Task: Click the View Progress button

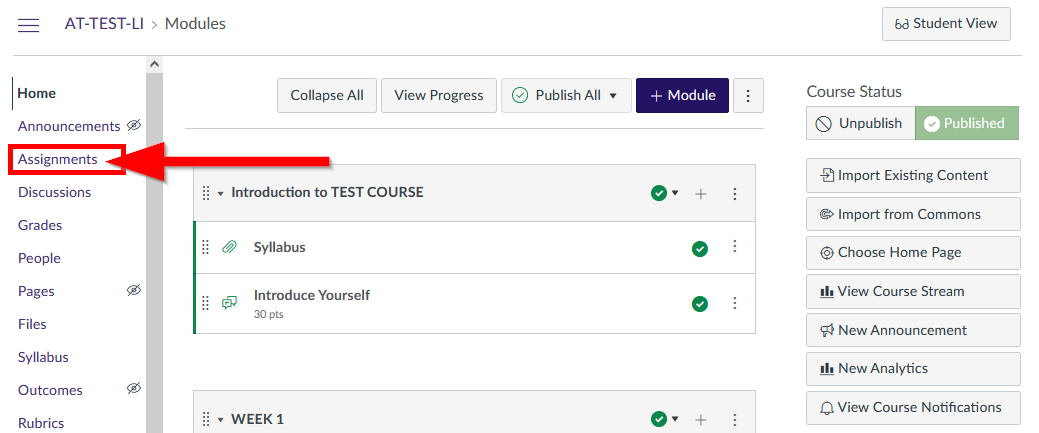Action: [439, 95]
